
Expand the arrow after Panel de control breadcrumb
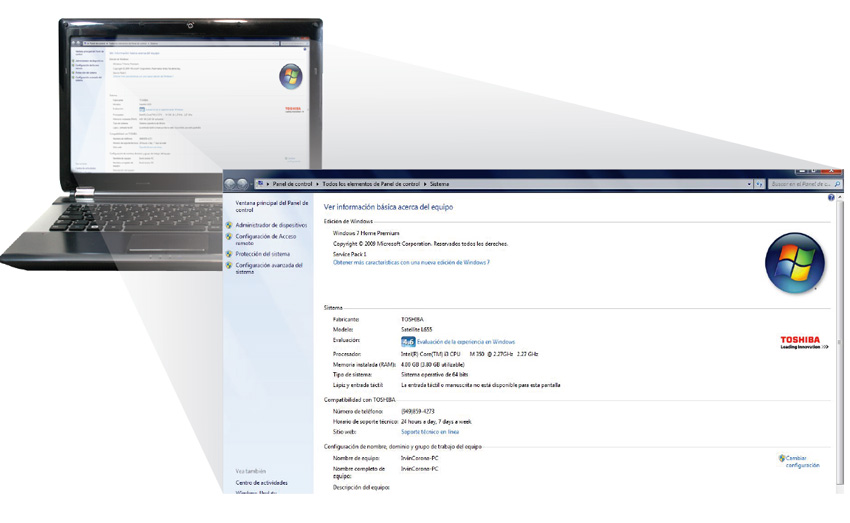[318, 184]
